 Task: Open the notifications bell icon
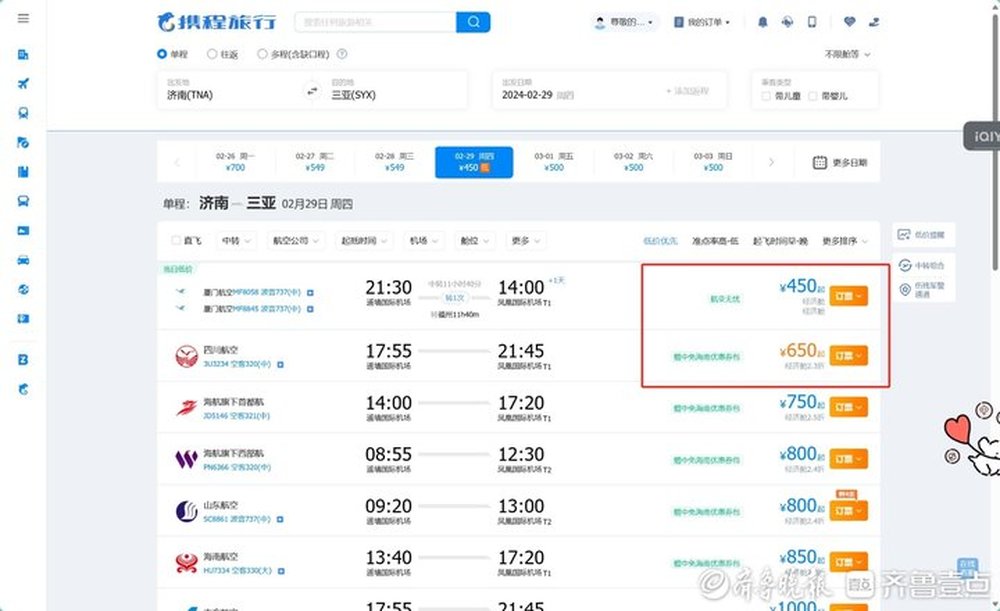tap(762, 22)
